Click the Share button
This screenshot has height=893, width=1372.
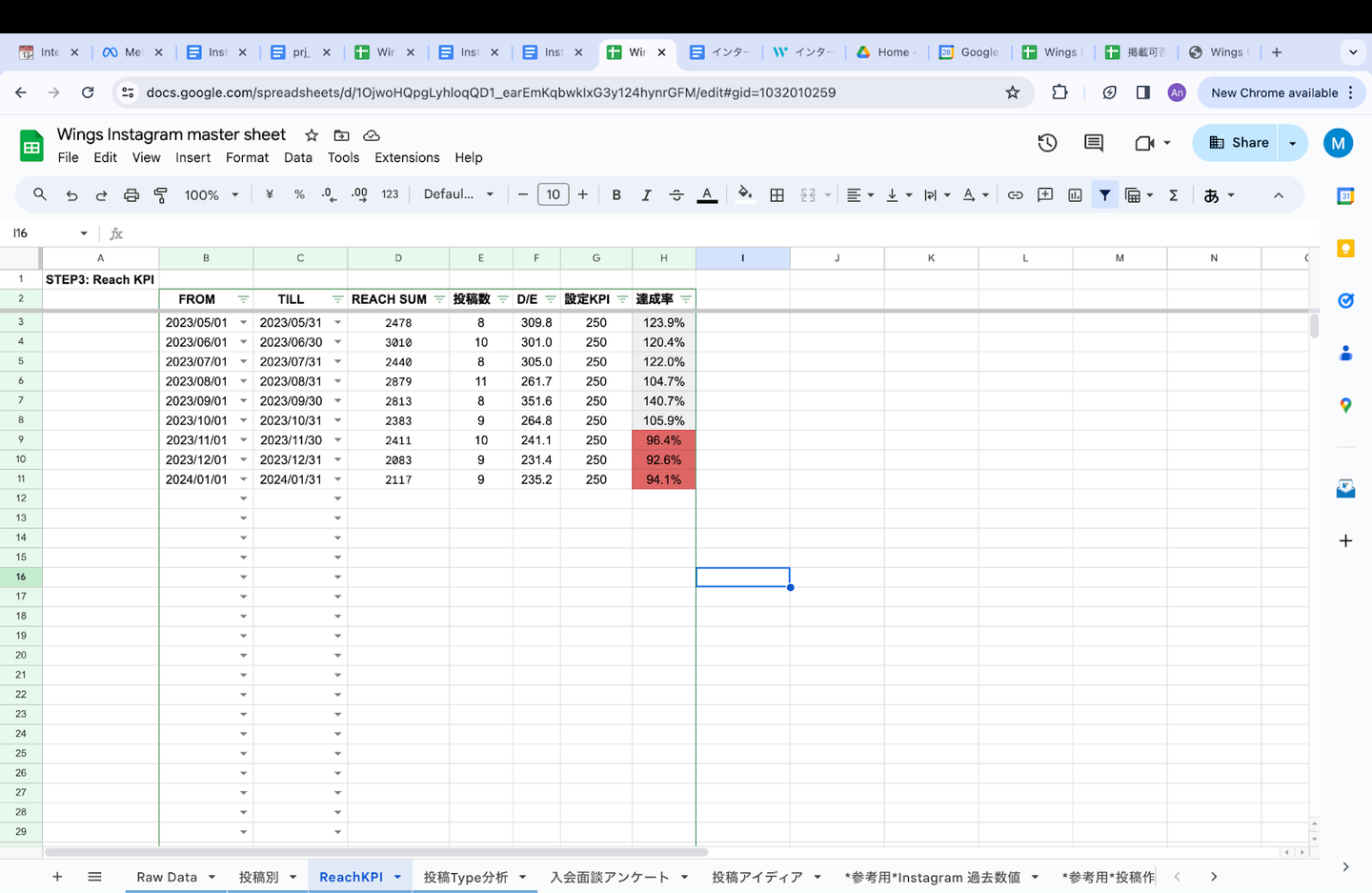[1239, 143]
